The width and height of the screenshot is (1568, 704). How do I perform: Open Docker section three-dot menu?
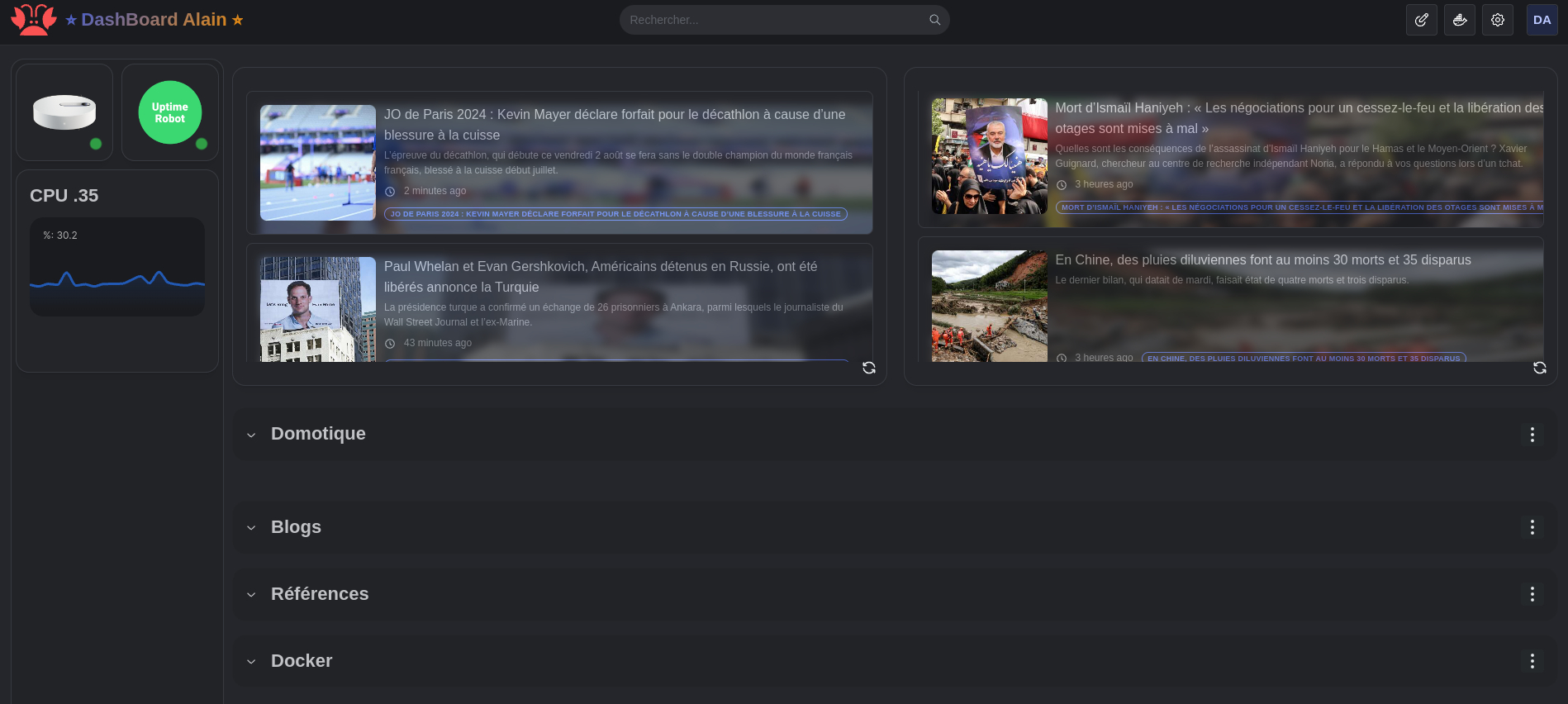point(1532,661)
